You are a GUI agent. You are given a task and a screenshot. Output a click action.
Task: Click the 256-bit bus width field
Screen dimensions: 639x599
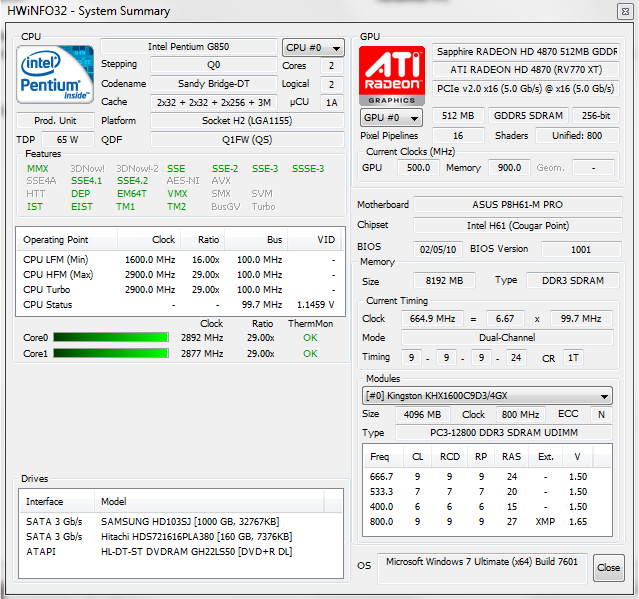pos(596,116)
